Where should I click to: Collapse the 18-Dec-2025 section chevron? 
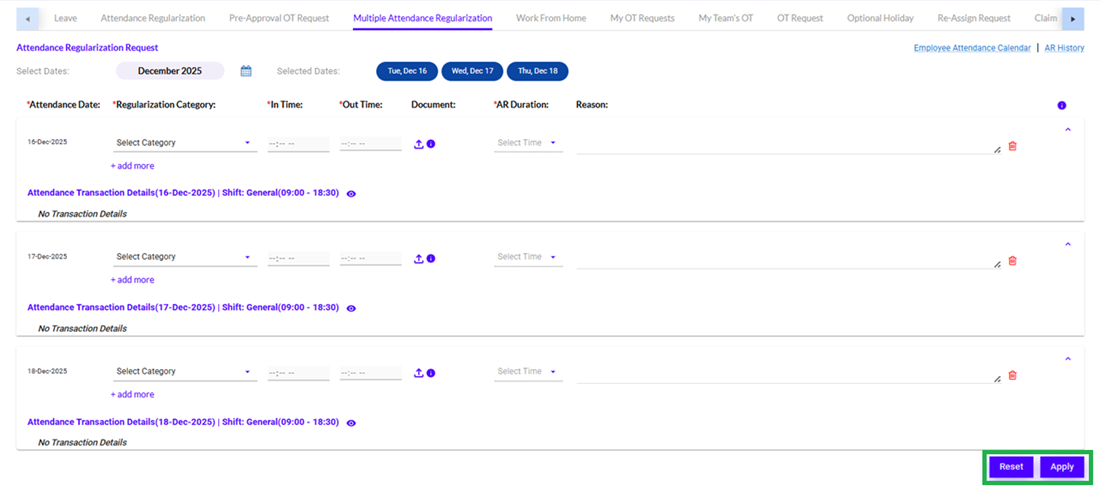[x=1067, y=359]
